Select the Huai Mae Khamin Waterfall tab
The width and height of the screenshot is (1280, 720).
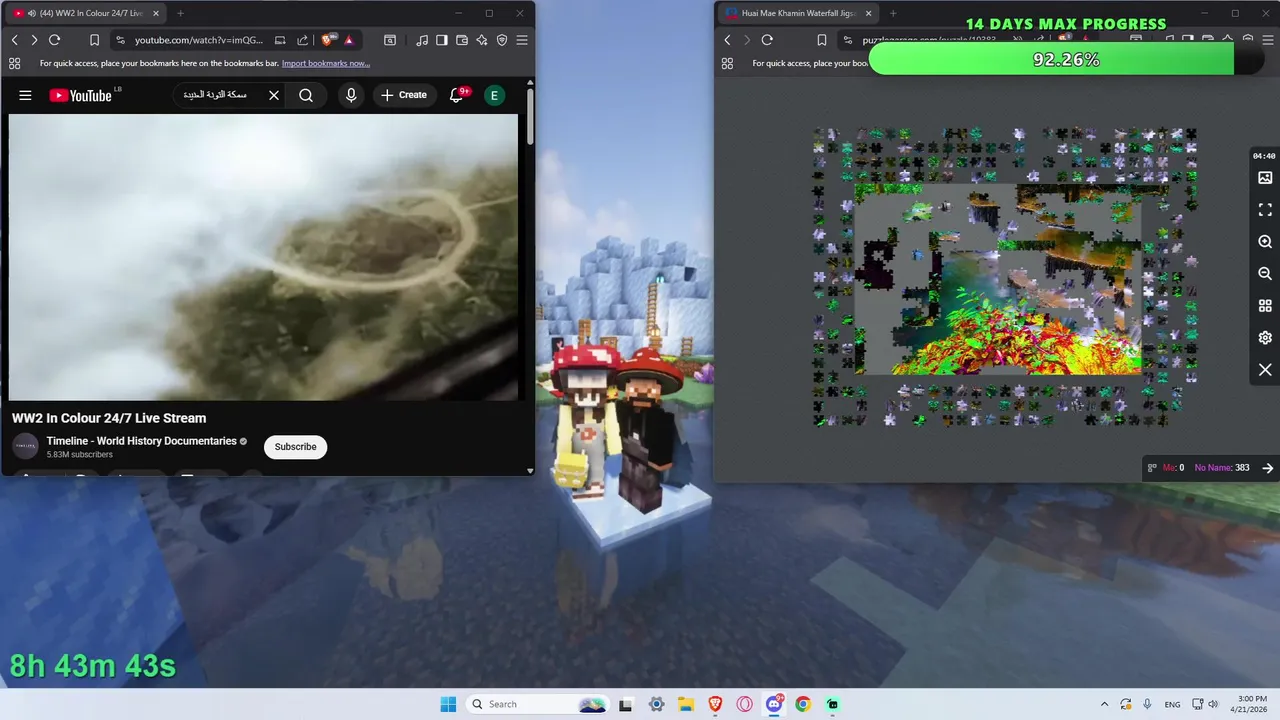coord(796,13)
